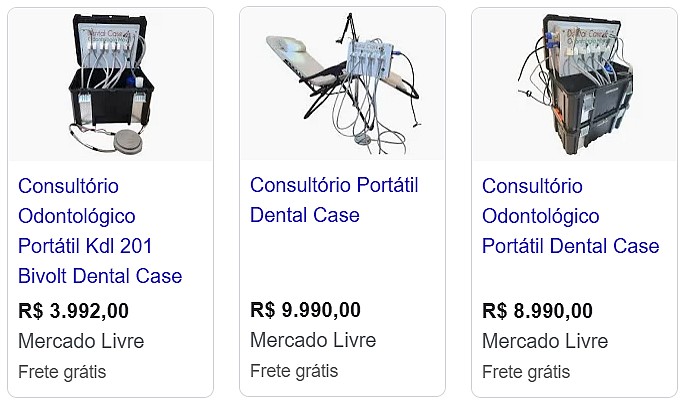
Task: Click Frete grátis on the R$ 9.990,00 card
Action: point(294,371)
